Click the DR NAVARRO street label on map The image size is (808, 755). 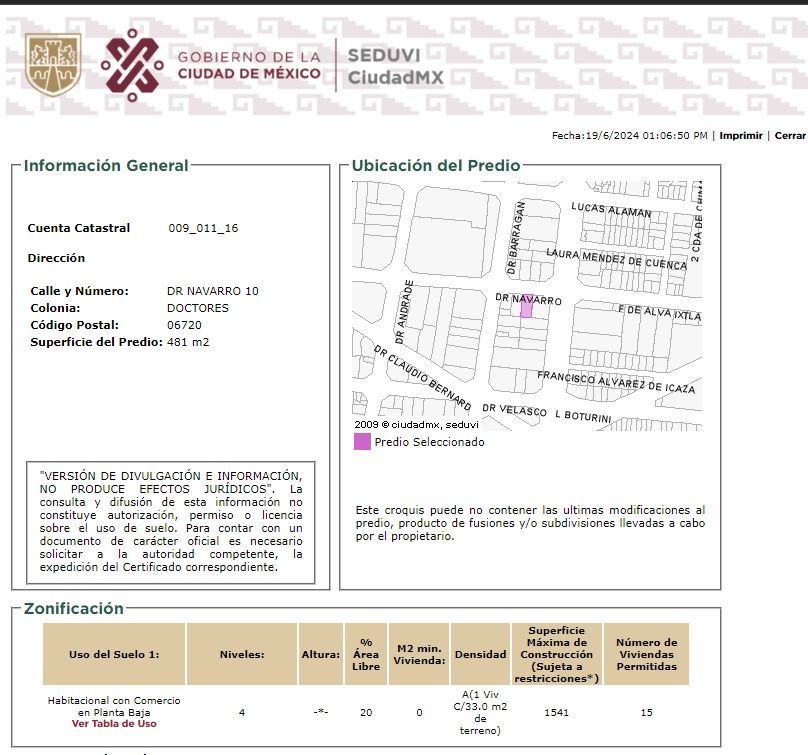[x=528, y=299]
